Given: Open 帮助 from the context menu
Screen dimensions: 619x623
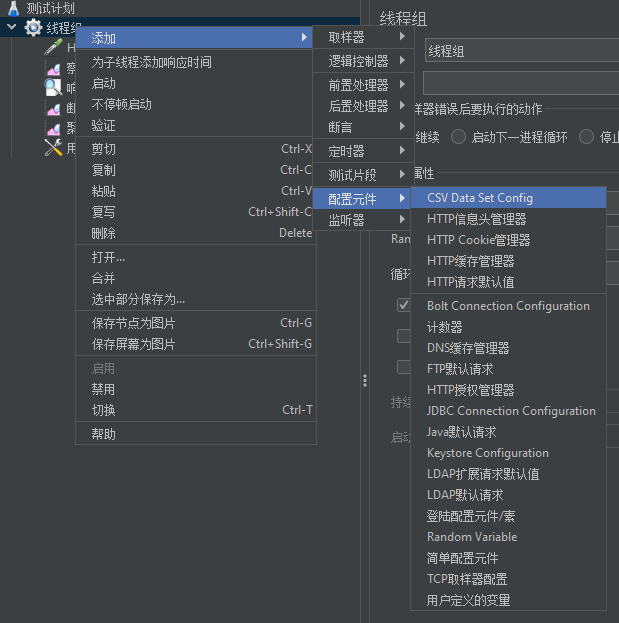Looking at the screenshot, I should [195, 434].
